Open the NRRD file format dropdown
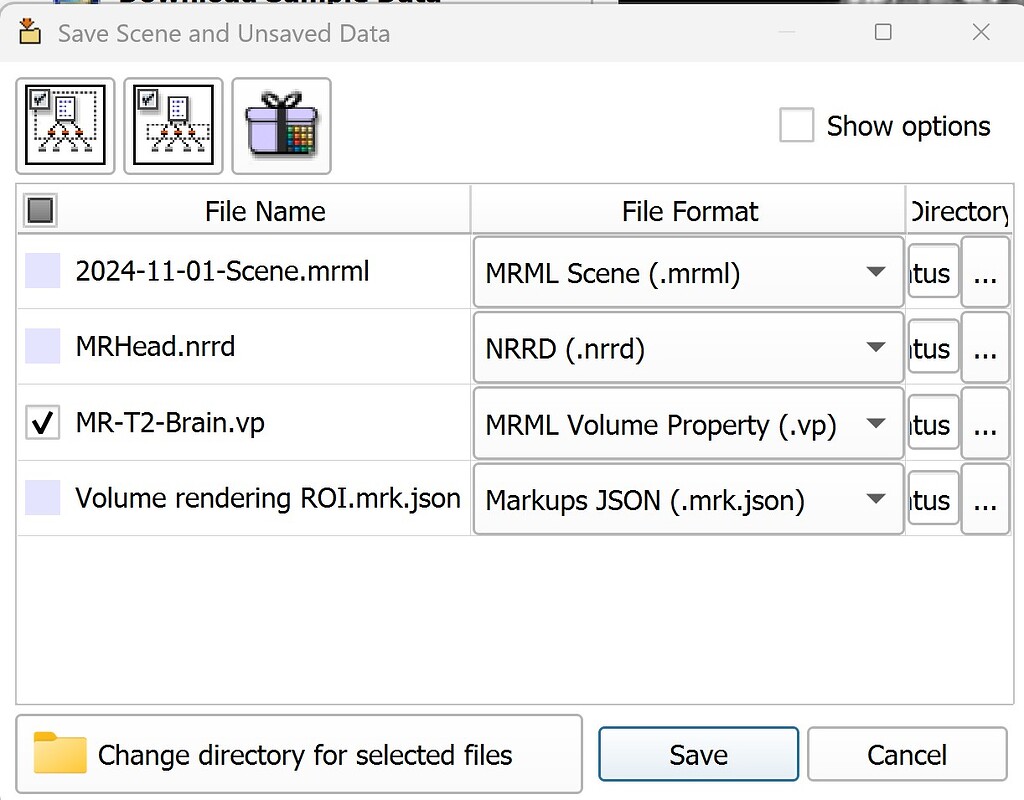This screenshot has width=1024, height=800. (876, 347)
